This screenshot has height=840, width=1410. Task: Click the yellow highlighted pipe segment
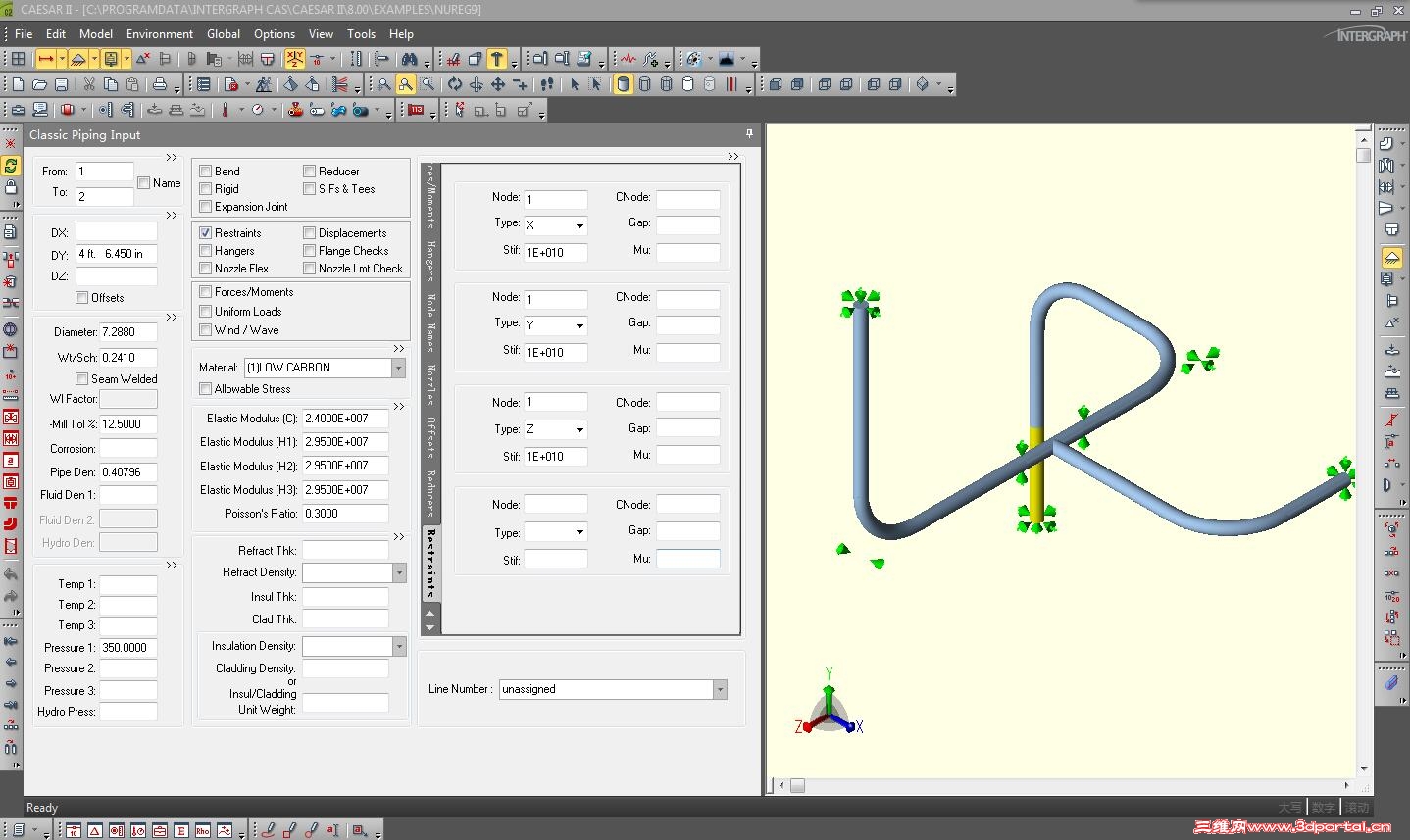(1036, 476)
